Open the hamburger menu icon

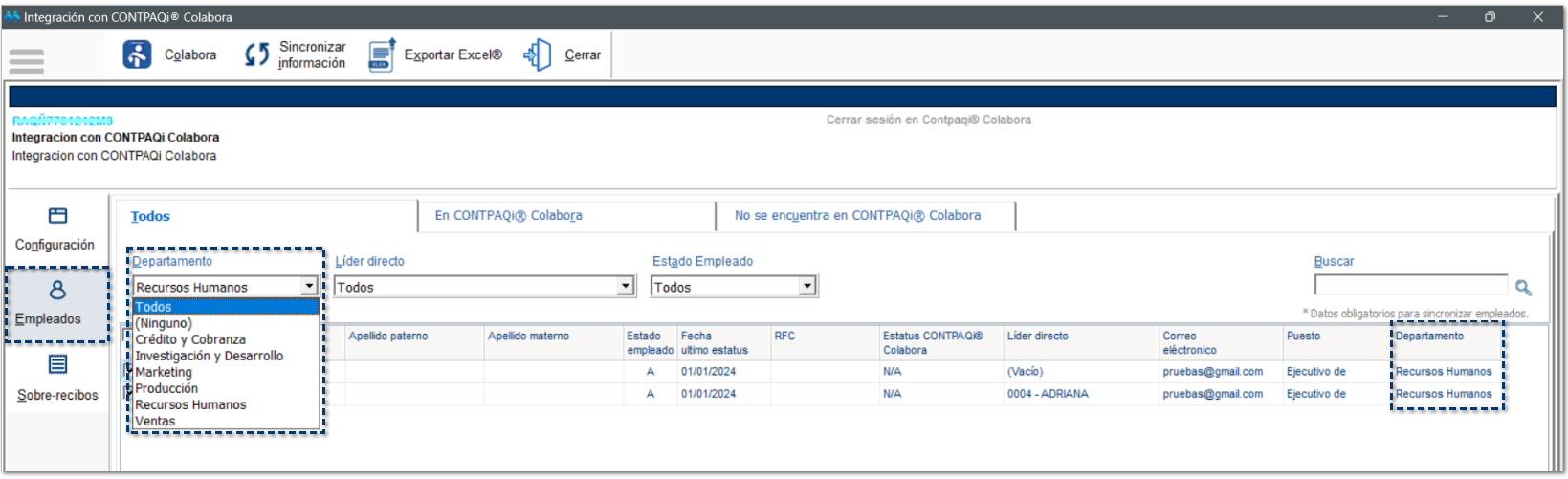(x=26, y=60)
